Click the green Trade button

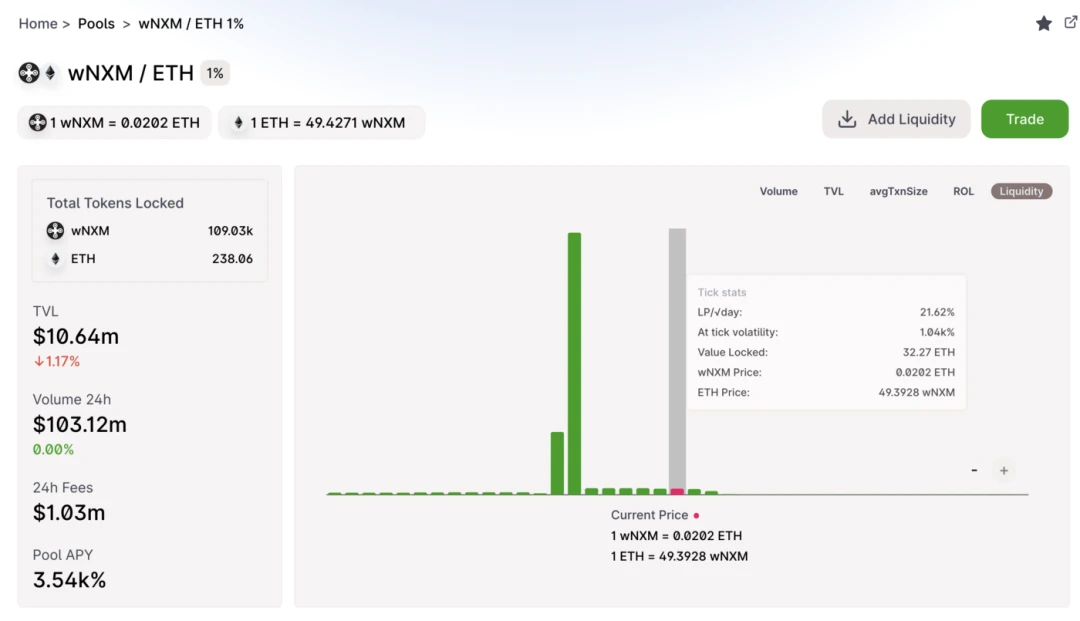click(1024, 119)
